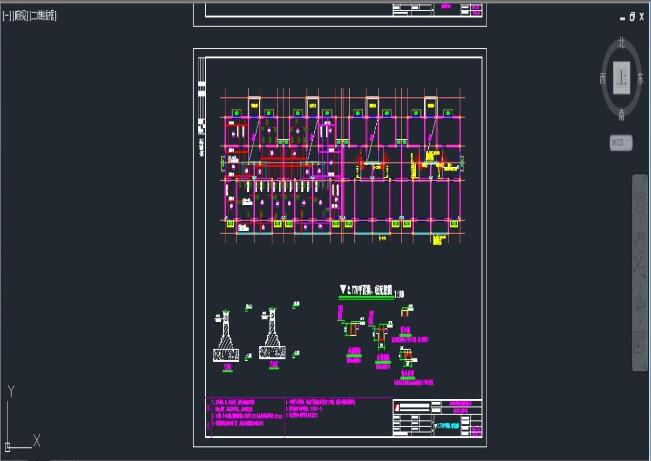Click the top face of the ViewCube

tap(621, 77)
